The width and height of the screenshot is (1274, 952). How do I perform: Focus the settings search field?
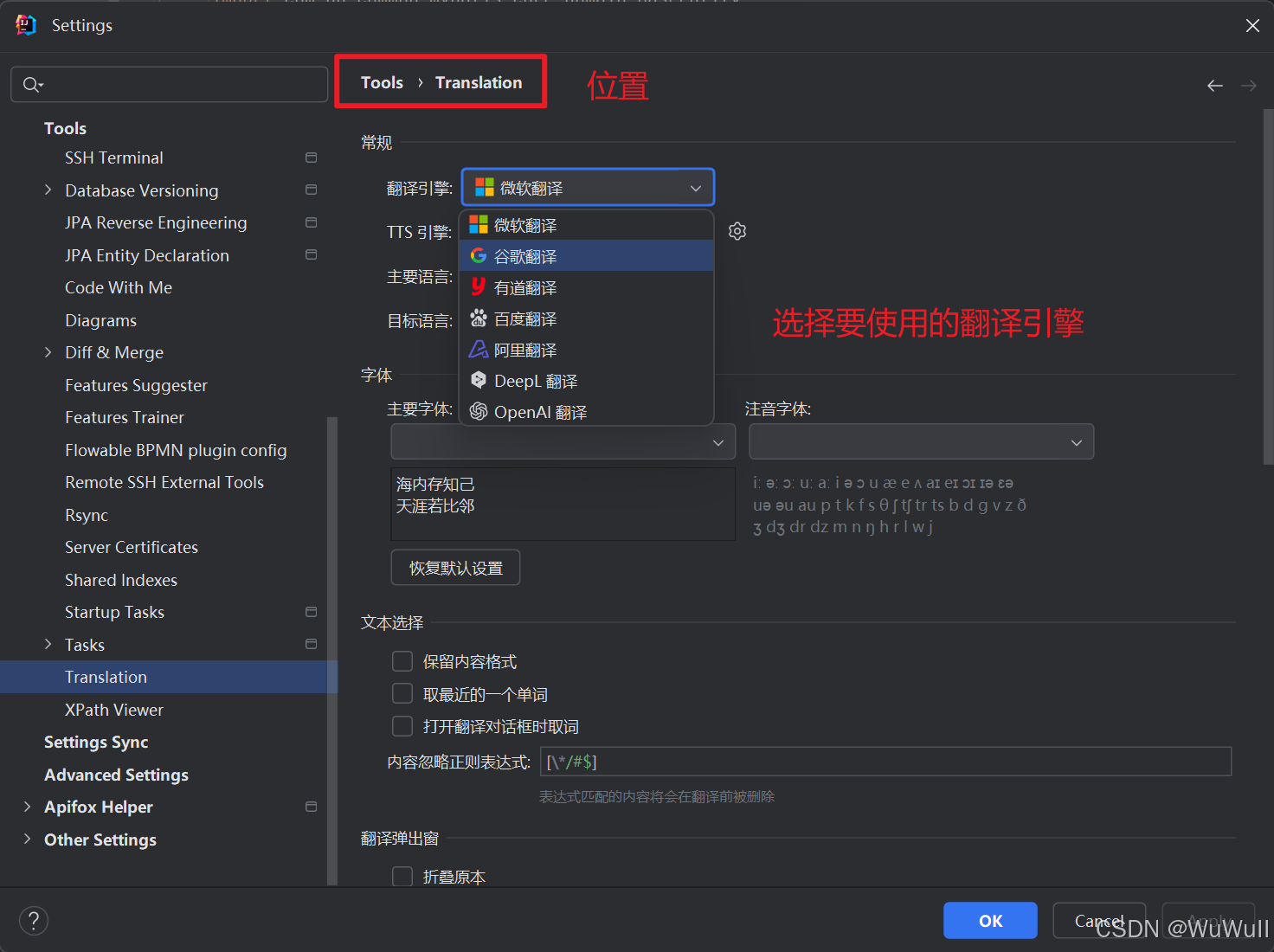tap(170, 84)
